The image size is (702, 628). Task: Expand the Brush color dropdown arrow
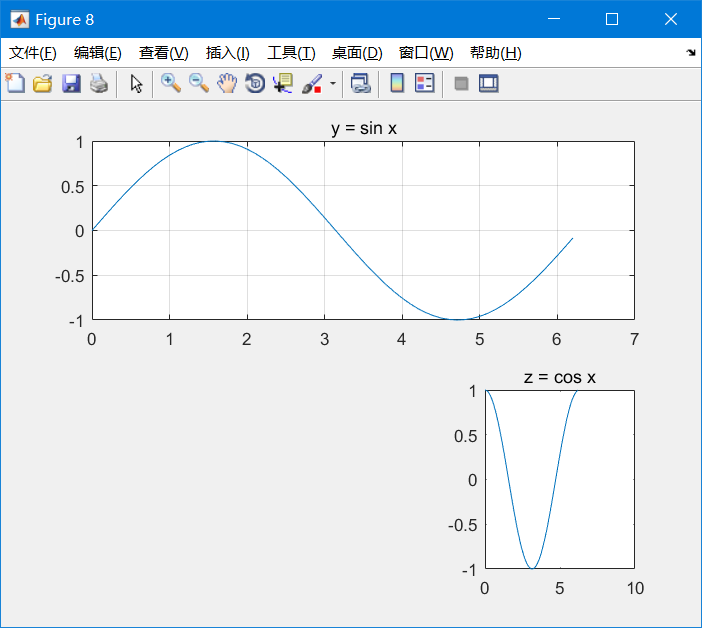(x=333, y=83)
